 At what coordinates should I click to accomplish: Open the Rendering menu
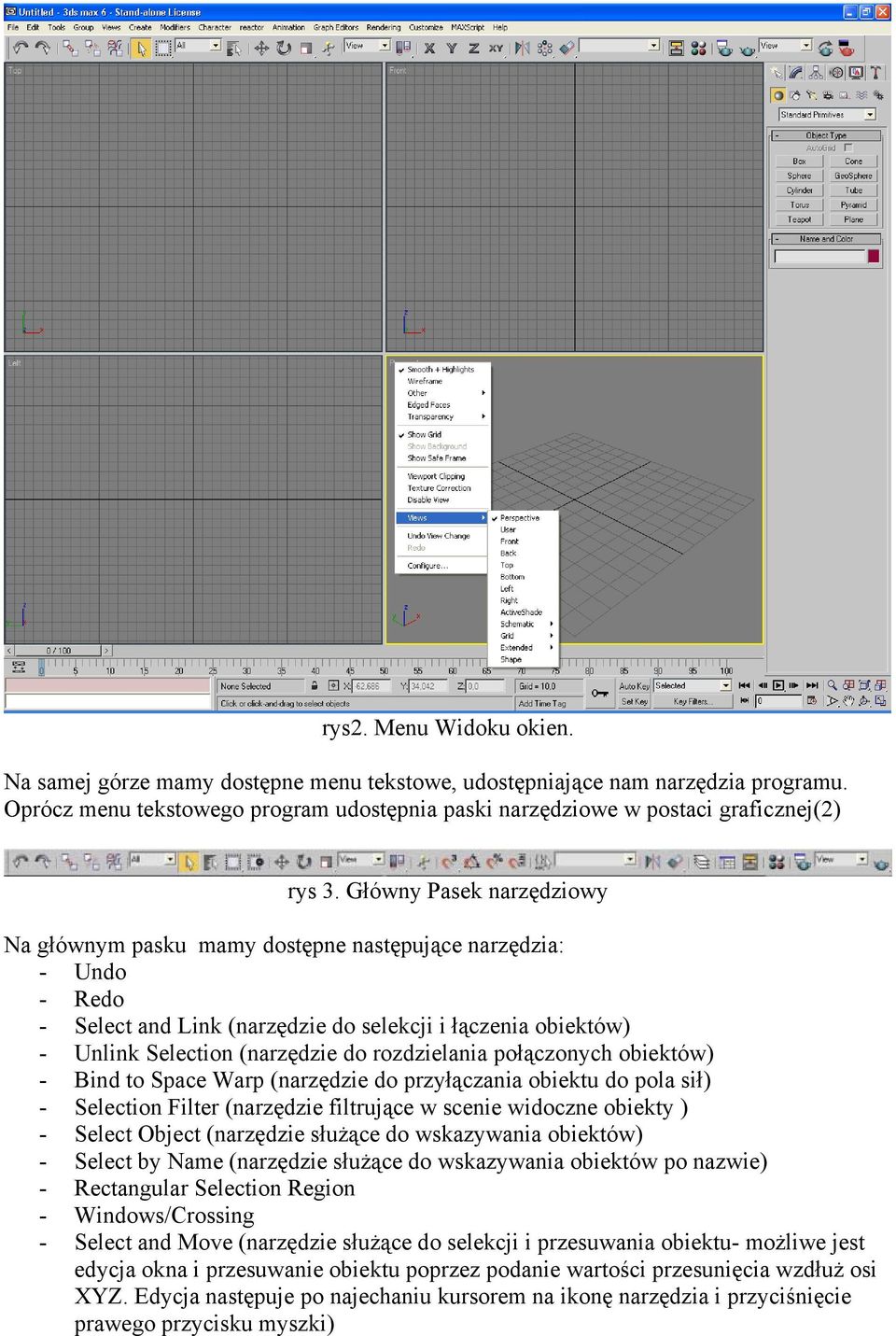tap(384, 28)
